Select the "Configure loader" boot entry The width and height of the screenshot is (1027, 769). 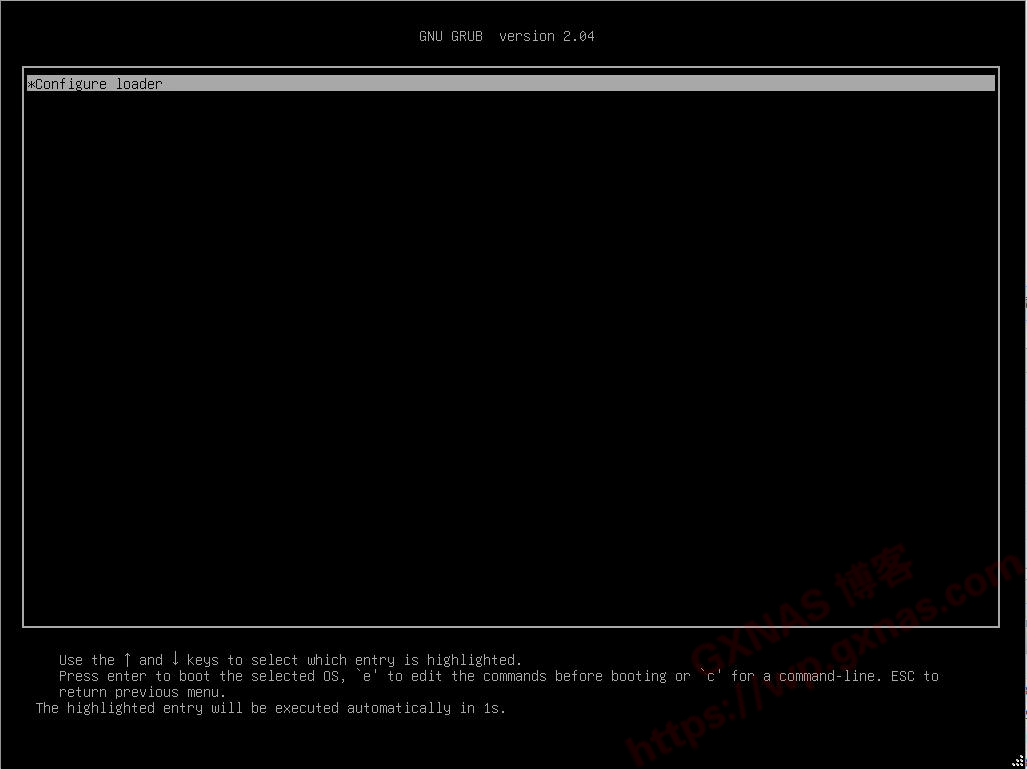pos(98,84)
